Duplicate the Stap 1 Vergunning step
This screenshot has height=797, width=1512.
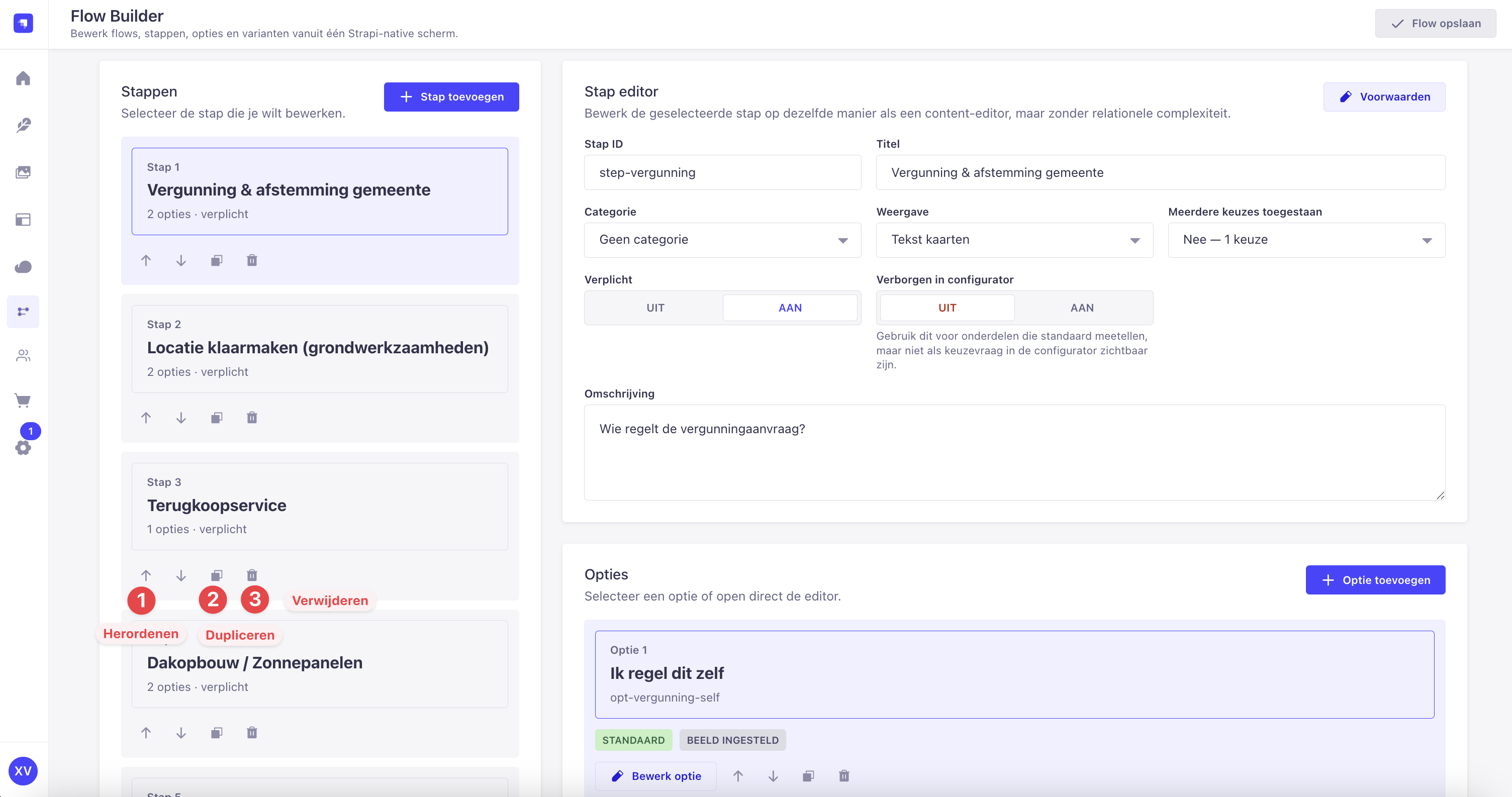[x=217, y=260]
